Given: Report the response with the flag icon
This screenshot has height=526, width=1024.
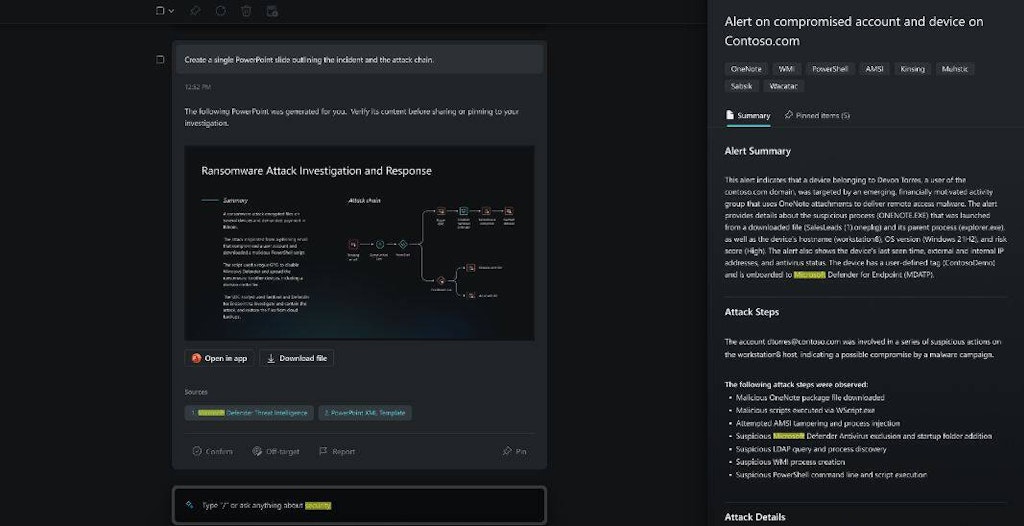Looking at the screenshot, I should [337, 452].
